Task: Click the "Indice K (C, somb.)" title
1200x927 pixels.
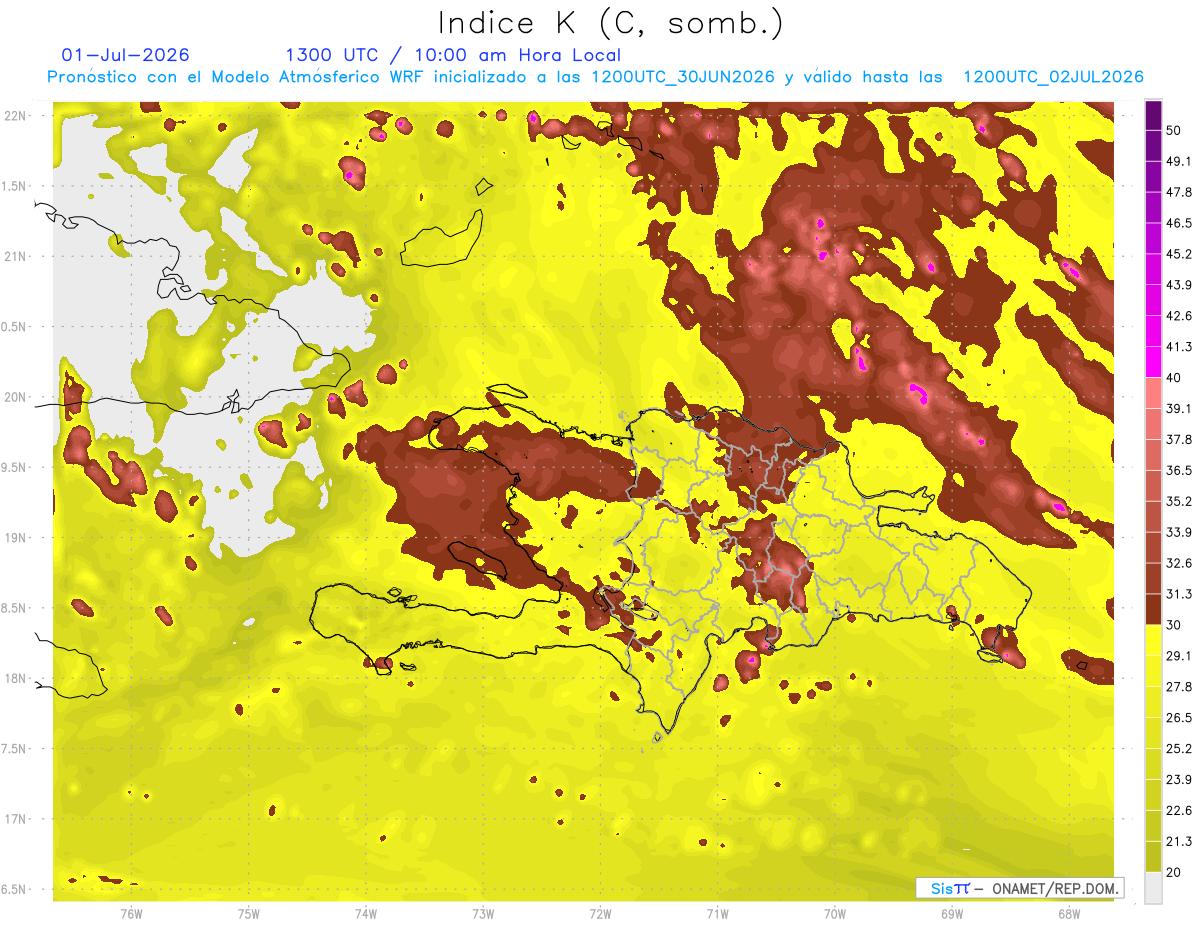Action: click(x=611, y=23)
